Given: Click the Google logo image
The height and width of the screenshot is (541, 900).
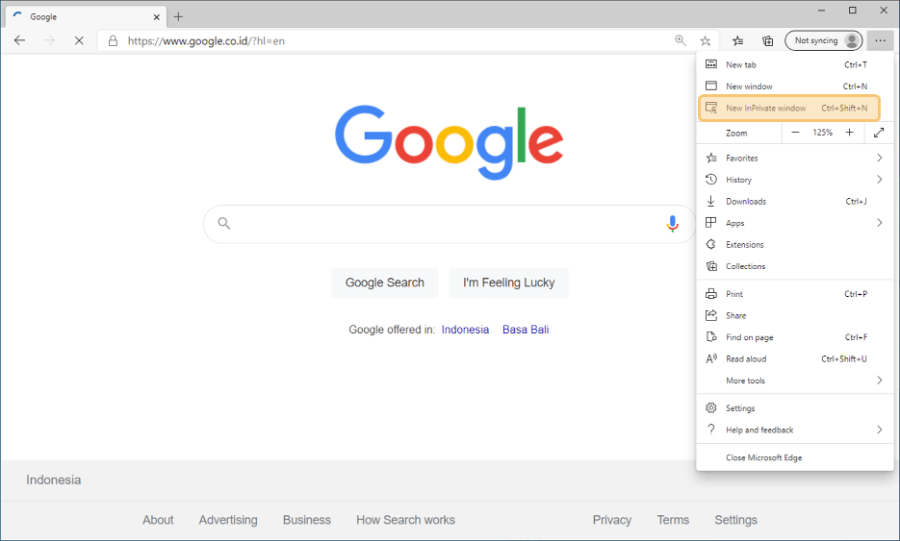Looking at the screenshot, I should click(449, 142).
